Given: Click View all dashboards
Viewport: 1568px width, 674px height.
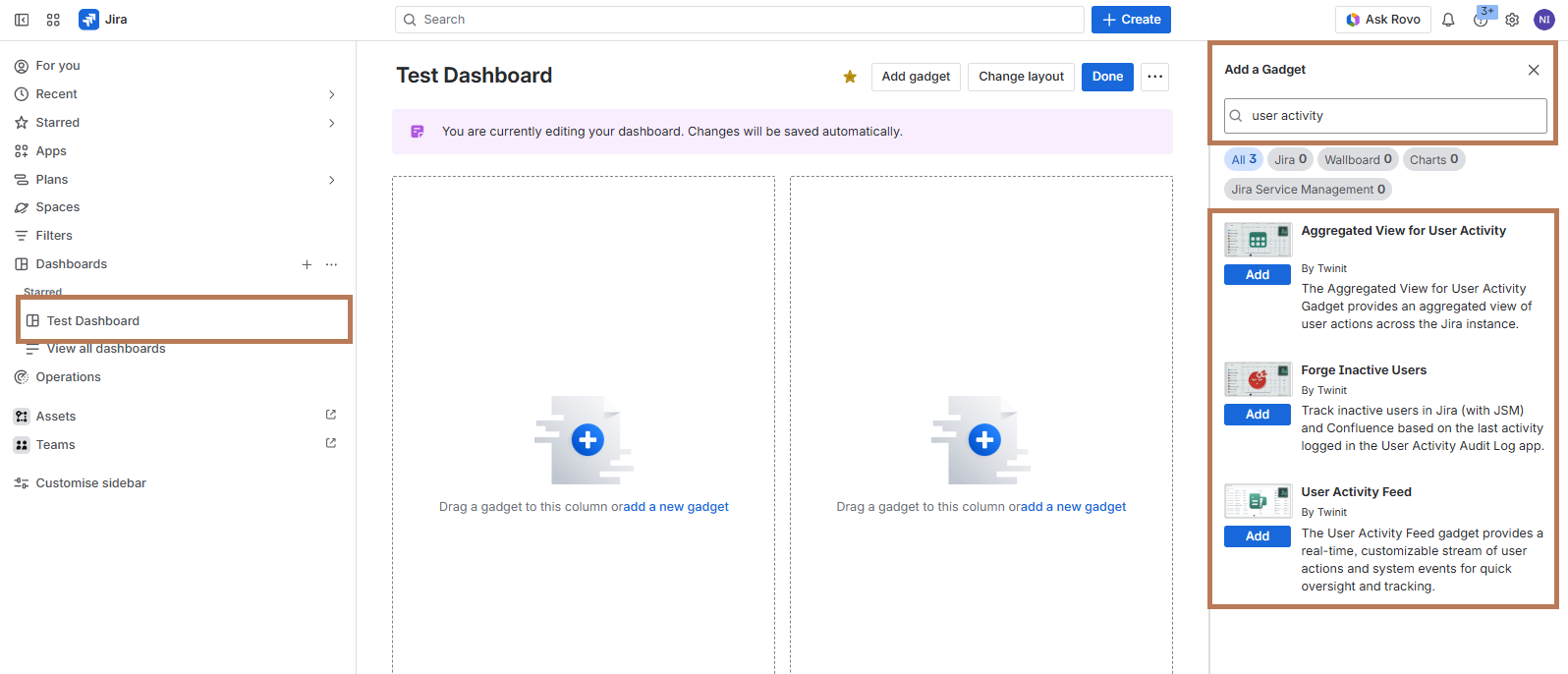Looking at the screenshot, I should (x=106, y=349).
